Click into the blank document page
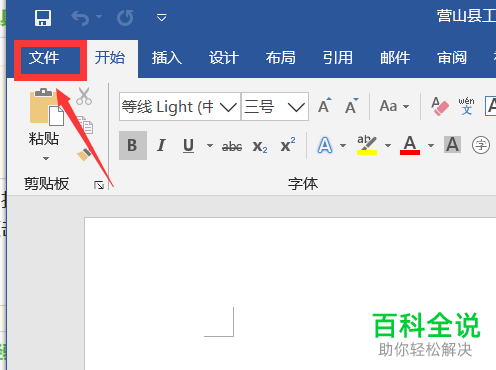 point(290,293)
